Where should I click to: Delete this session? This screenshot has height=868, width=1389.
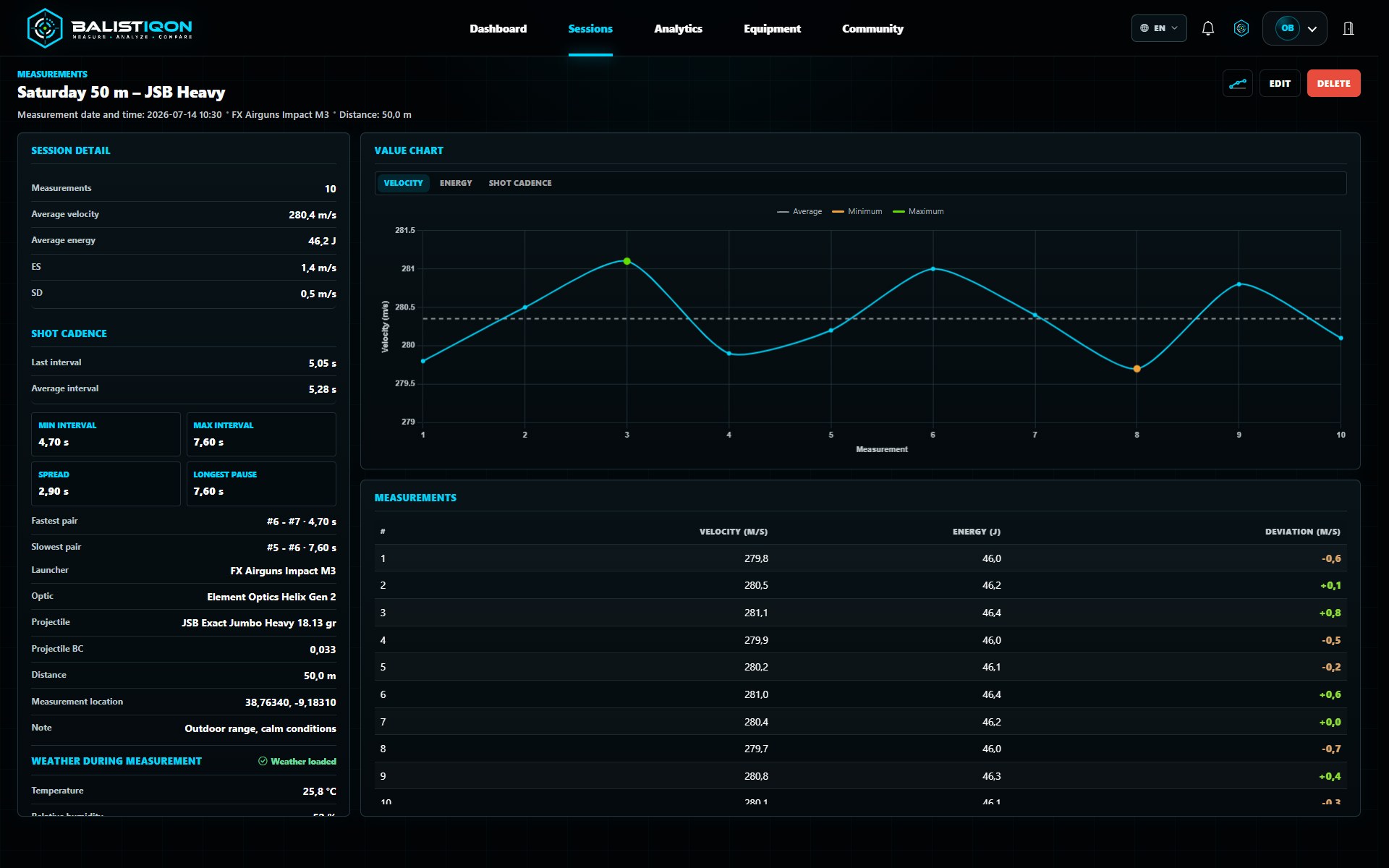[x=1333, y=83]
